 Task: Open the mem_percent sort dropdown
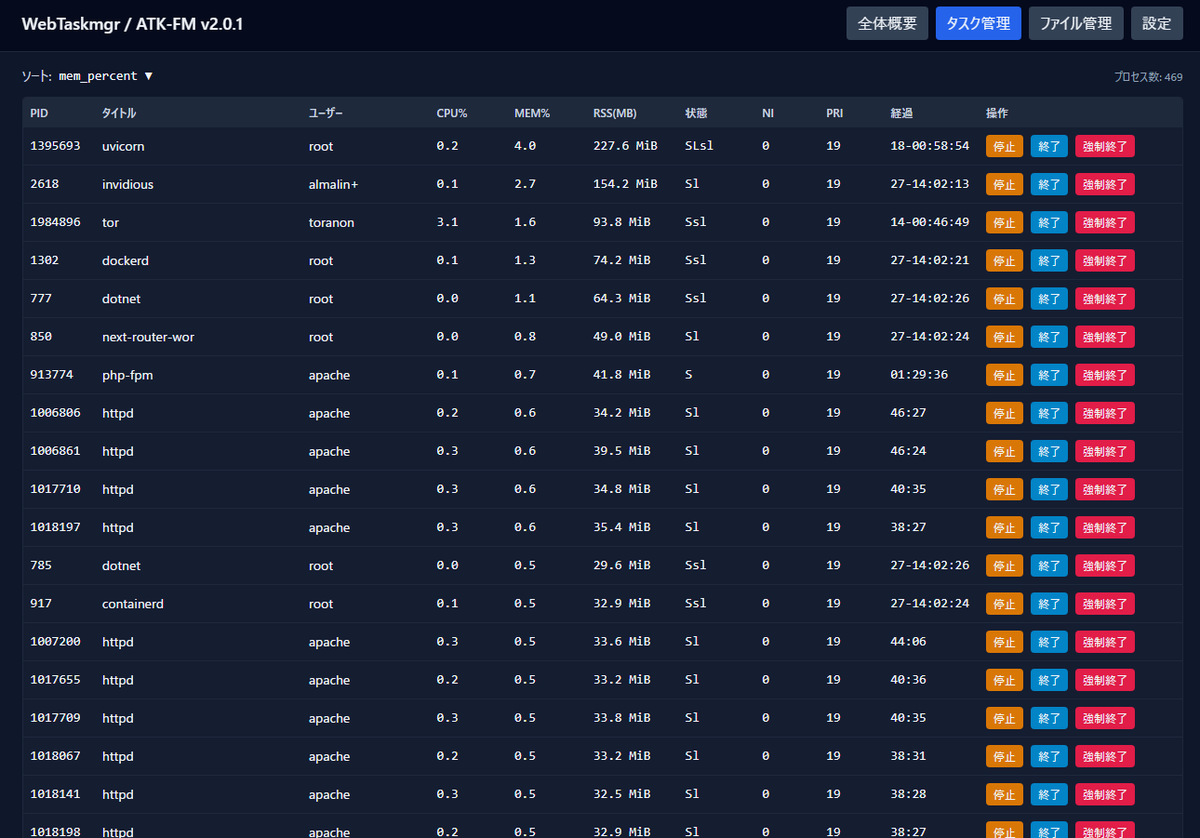click(106, 76)
